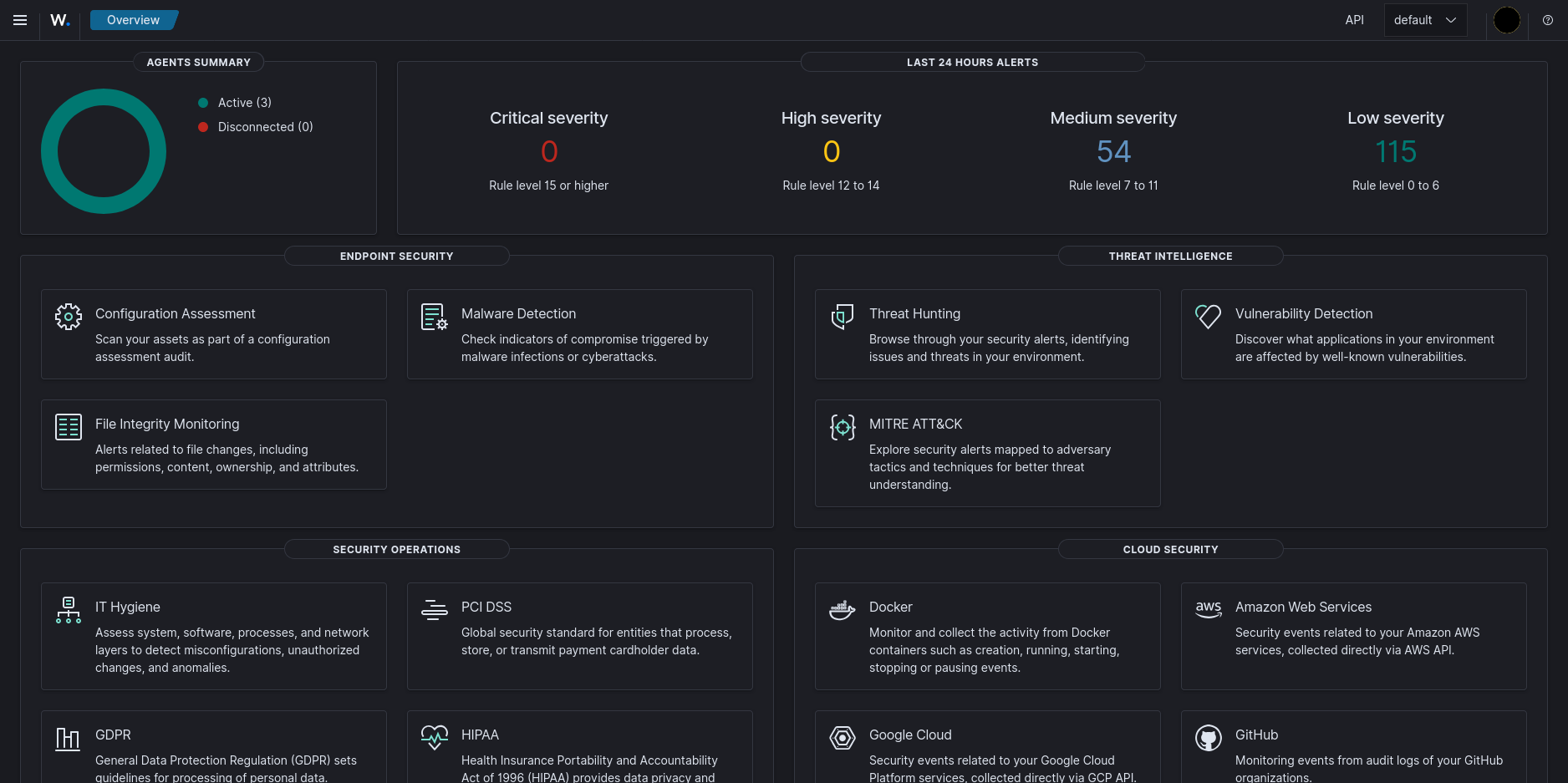
Task: View the high severity alert count
Action: coord(832,151)
